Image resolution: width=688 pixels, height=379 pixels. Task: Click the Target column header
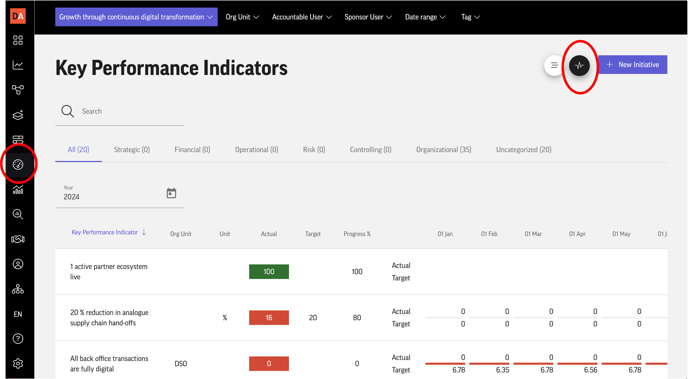pos(313,234)
